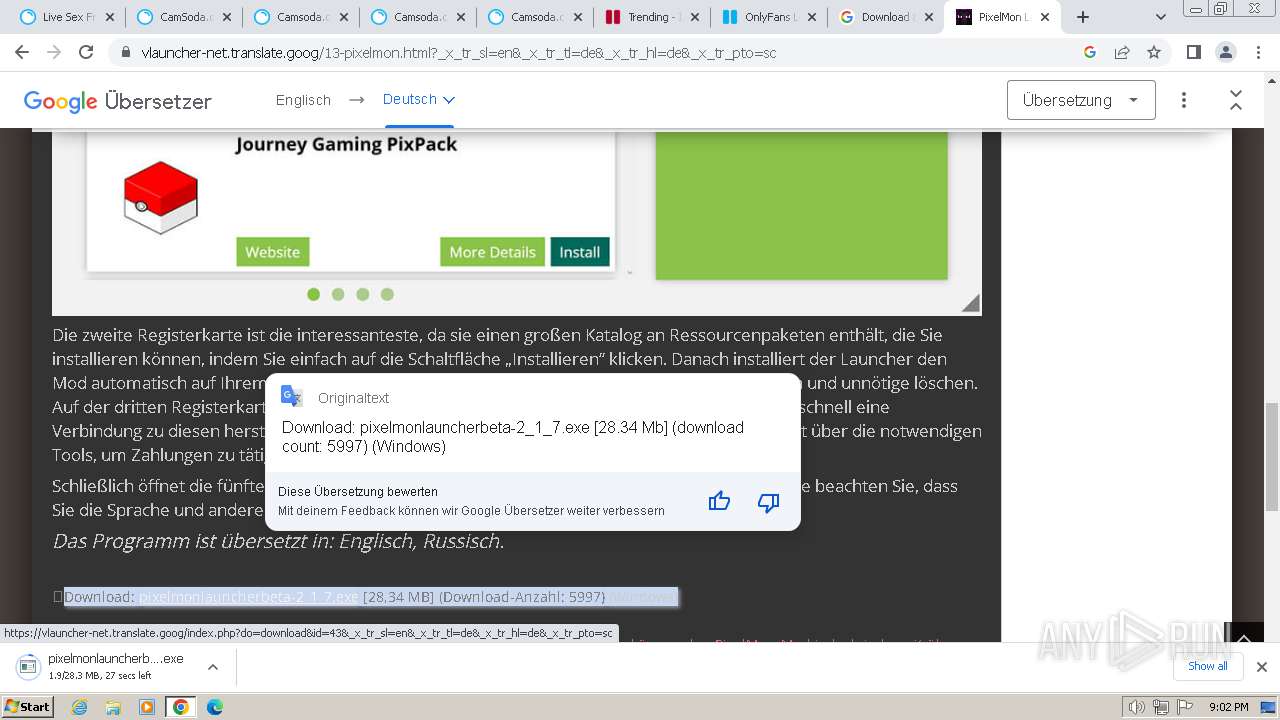View site information lock icon
1280x720 pixels.
tap(126, 52)
